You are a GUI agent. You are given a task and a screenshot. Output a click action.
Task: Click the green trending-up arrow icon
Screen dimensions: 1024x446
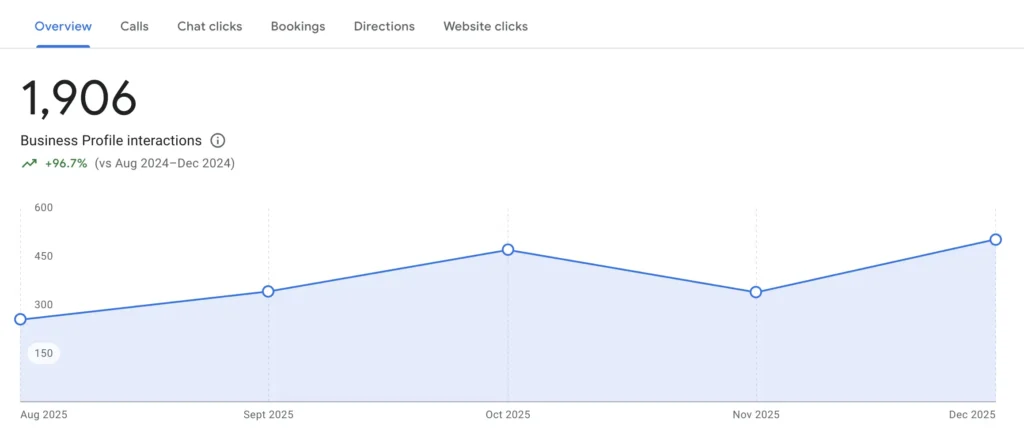pos(29,163)
